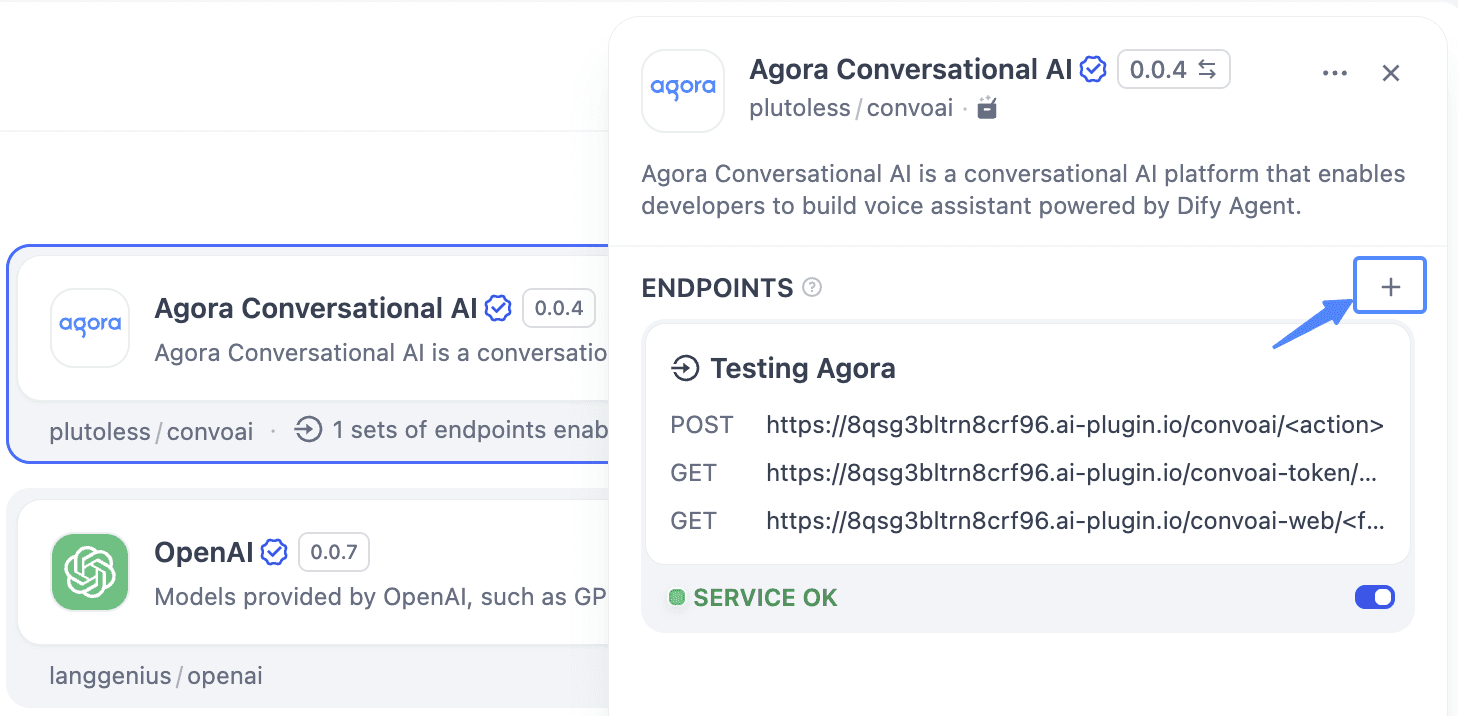Click the Agora logo in plugin list
The image size is (1458, 716).
90,327
